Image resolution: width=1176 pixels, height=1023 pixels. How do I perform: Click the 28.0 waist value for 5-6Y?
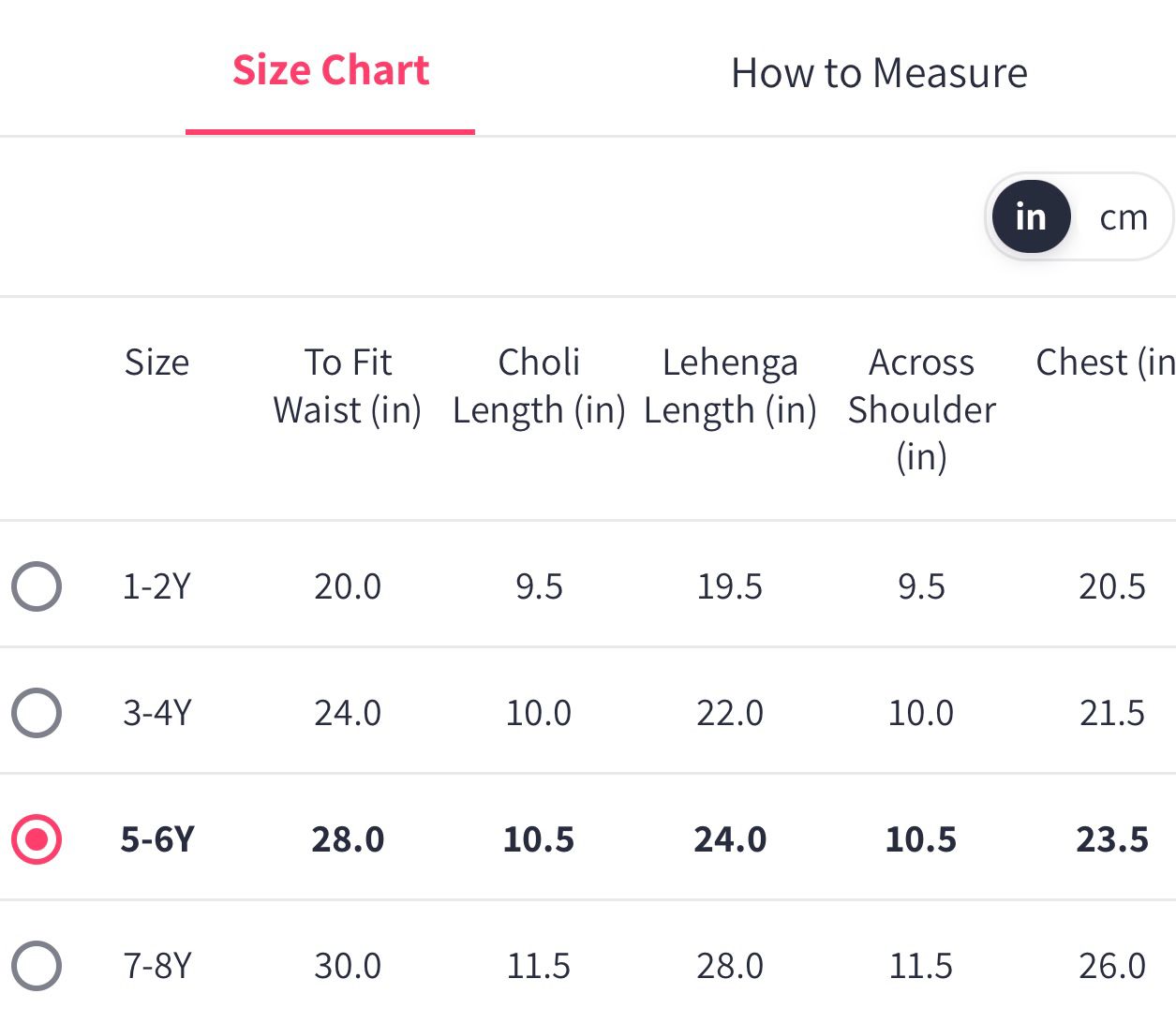(x=348, y=839)
